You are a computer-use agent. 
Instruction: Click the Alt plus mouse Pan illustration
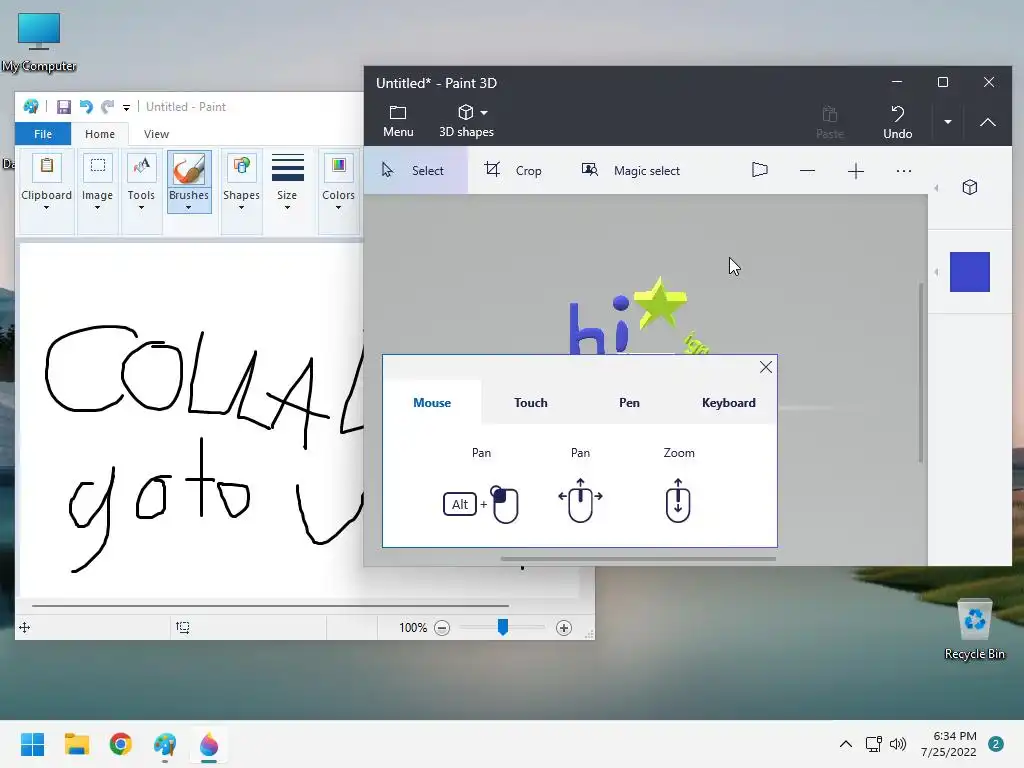(x=481, y=504)
